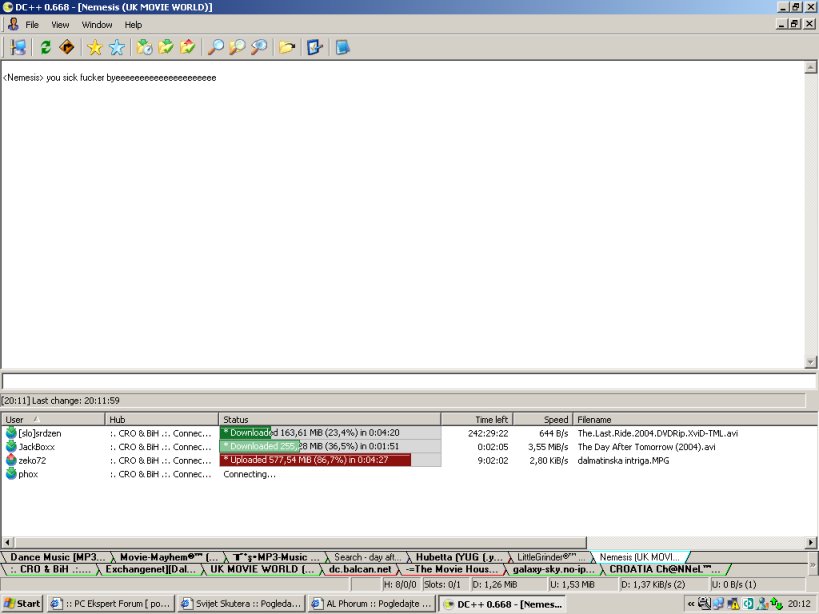819x614 pixels.
Task: Click the Windows Start button
Action: [x=22, y=603]
